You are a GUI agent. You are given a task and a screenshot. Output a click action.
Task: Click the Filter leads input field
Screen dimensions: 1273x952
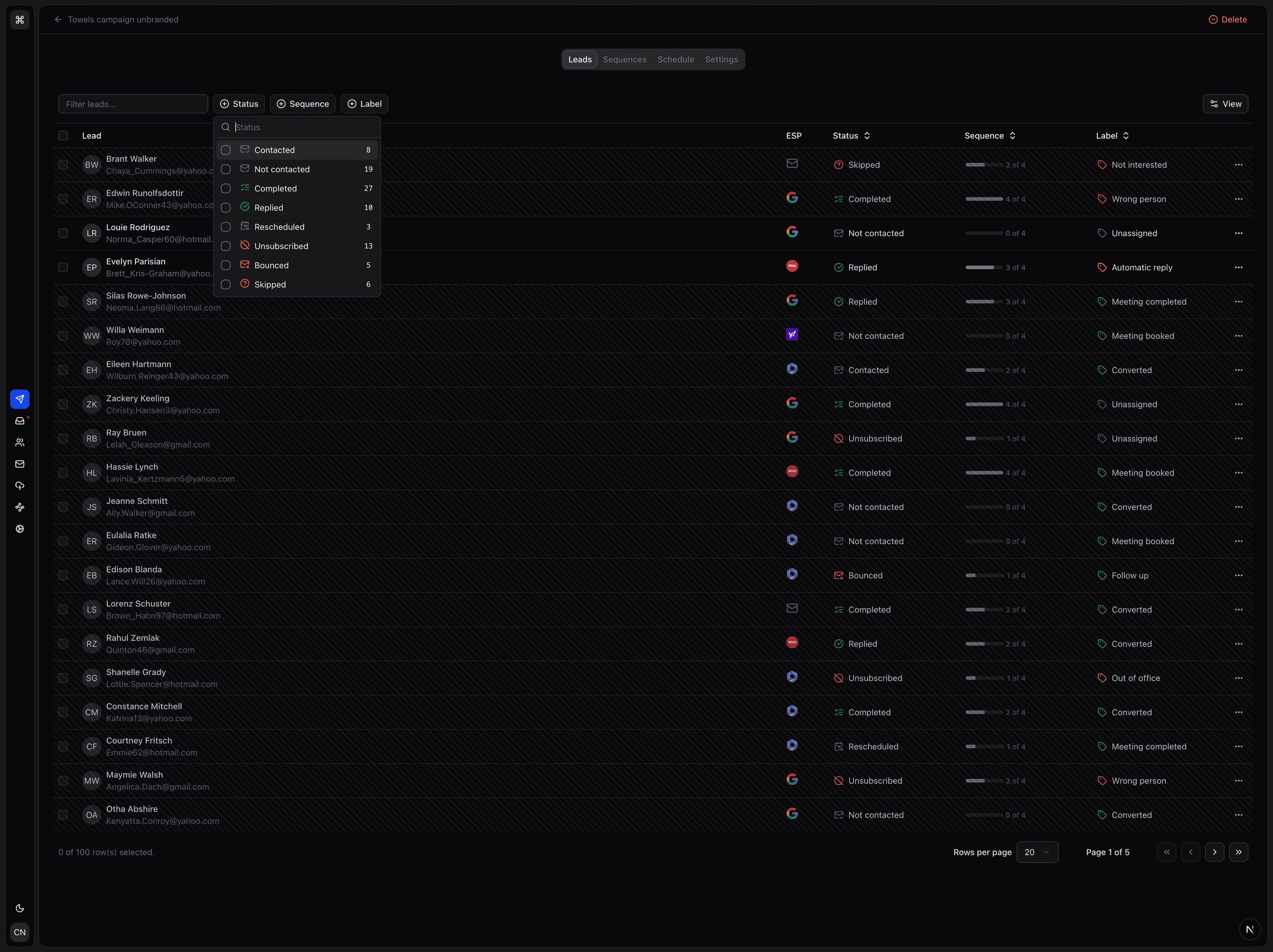133,104
